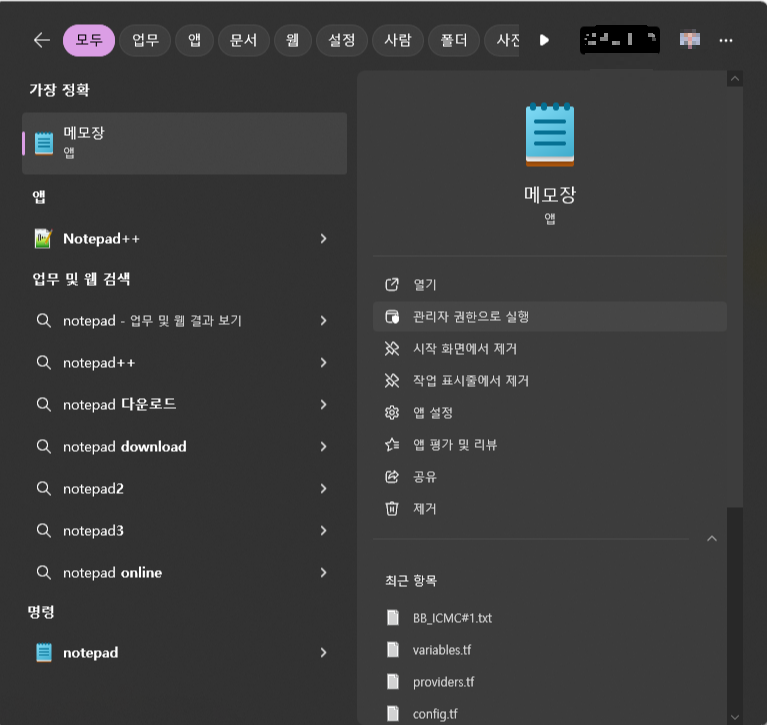
Task: Click the file icon beside BB_ICMC#1.txt
Action: pos(393,618)
